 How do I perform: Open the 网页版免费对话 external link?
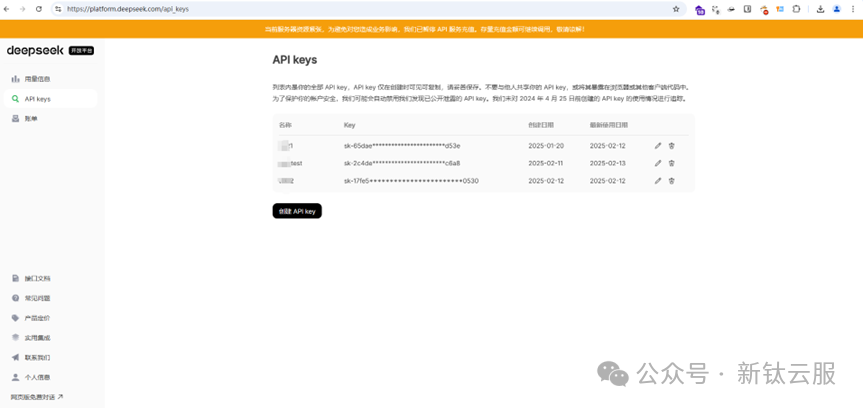[x=37, y=396]
